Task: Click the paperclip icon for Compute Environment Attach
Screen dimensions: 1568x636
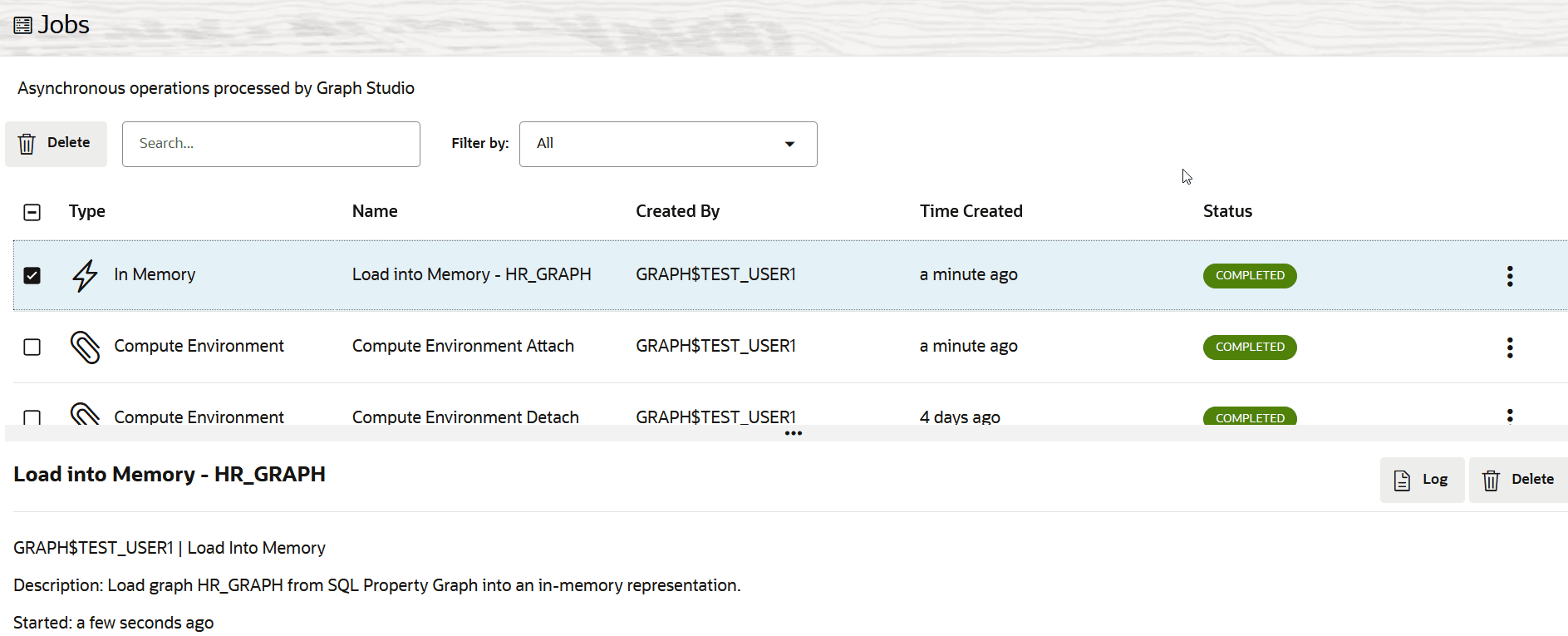Action: pyautogui.click(x=85, y=347)
